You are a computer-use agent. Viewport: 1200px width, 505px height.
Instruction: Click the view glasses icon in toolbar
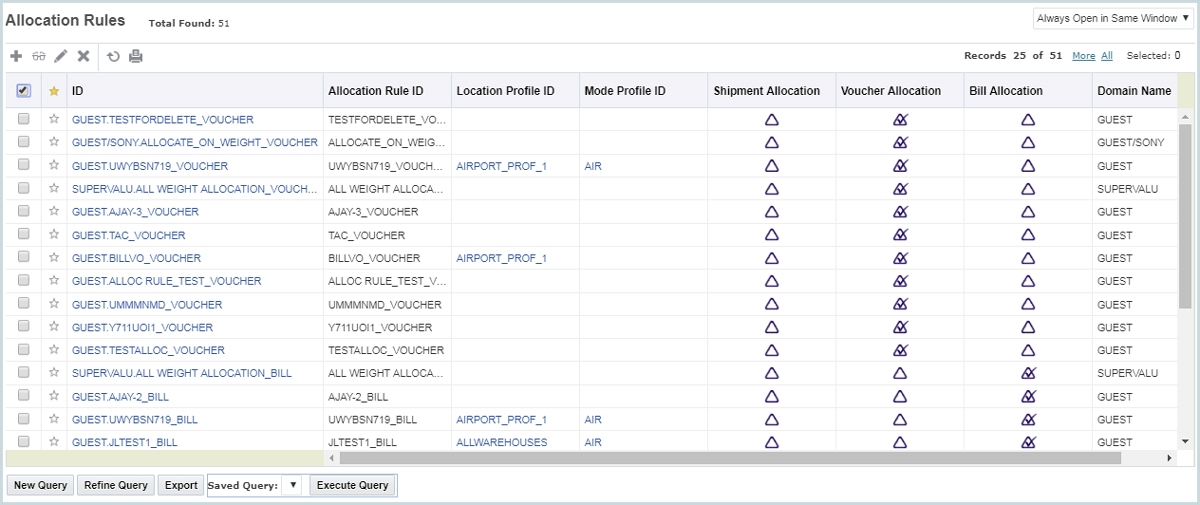[x=39, y=56]
